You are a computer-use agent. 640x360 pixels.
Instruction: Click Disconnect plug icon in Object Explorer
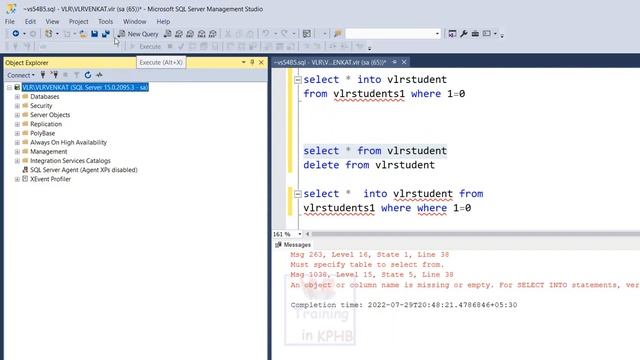[x=54, y=75]
